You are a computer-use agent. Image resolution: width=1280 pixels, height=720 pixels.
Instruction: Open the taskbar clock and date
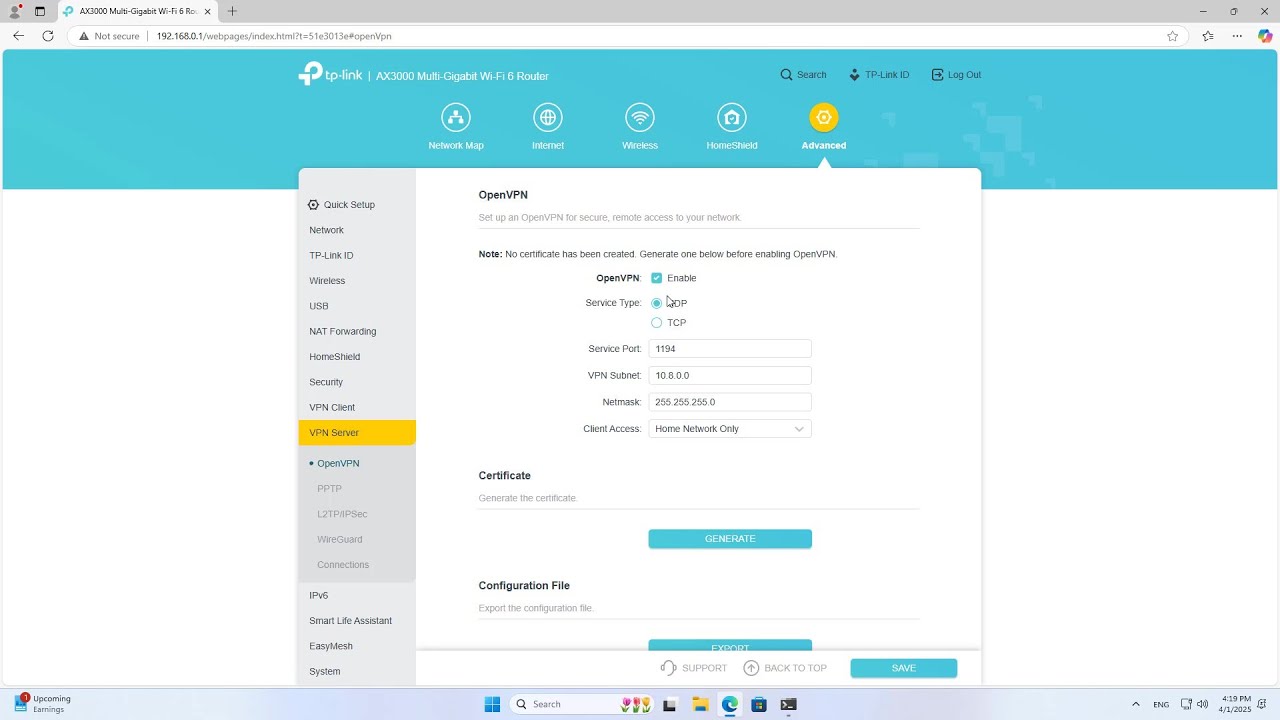pos(1235,704)
